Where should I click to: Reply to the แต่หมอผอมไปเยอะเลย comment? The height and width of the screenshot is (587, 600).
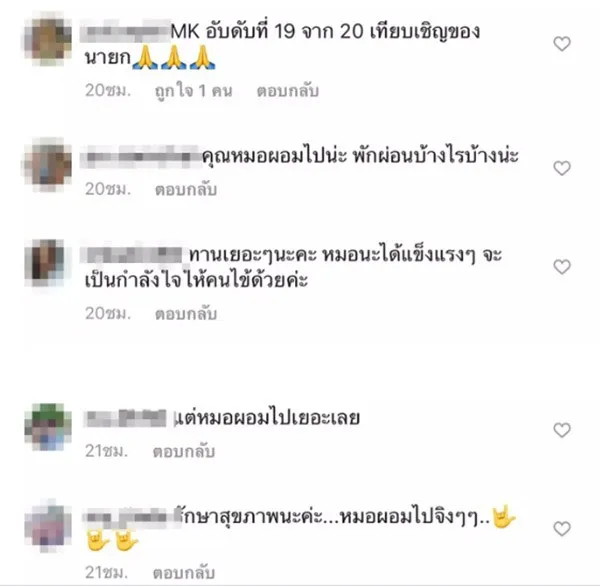click(x=184, y=451)
